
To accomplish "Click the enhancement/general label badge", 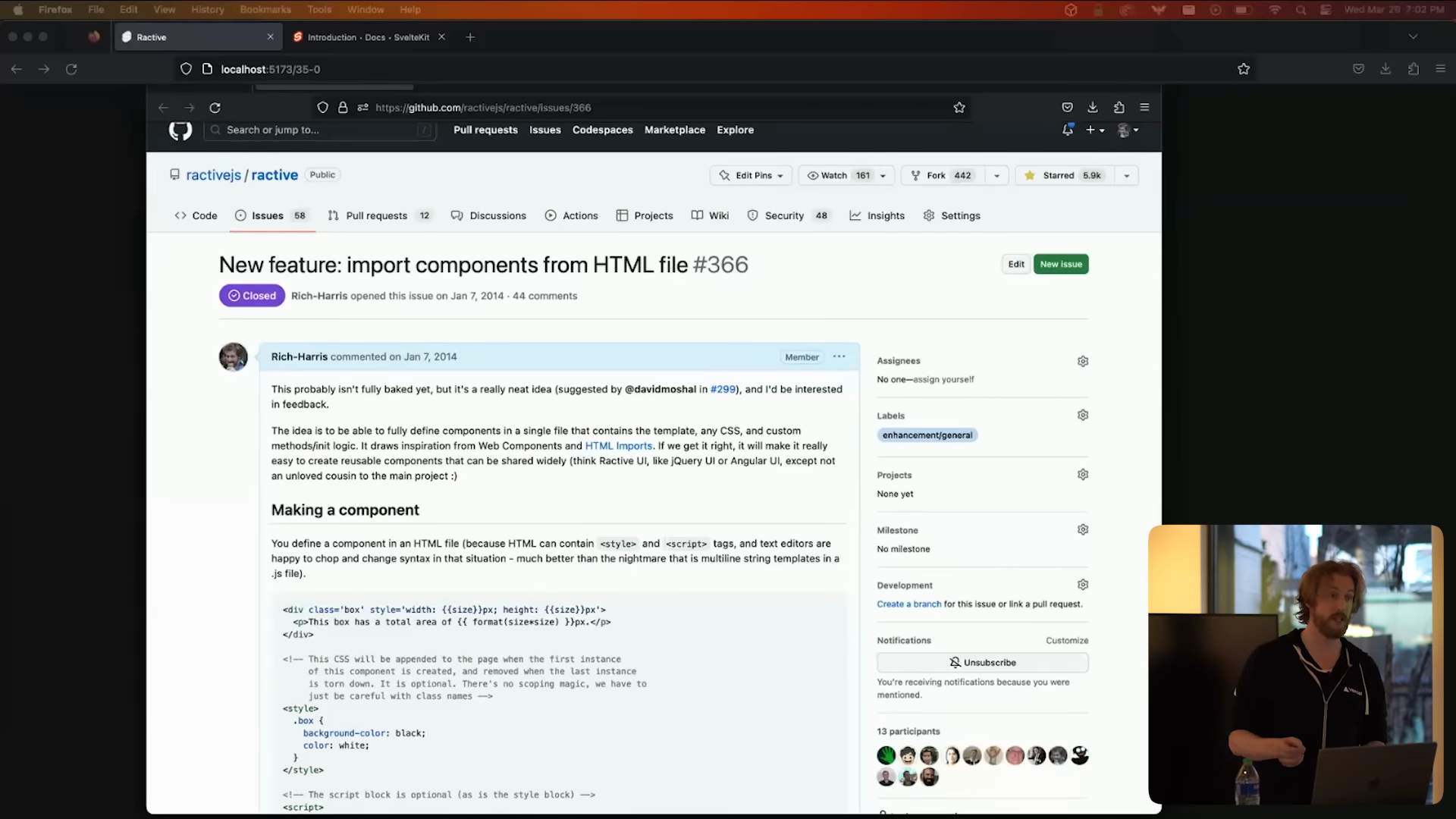I will 927,435.
